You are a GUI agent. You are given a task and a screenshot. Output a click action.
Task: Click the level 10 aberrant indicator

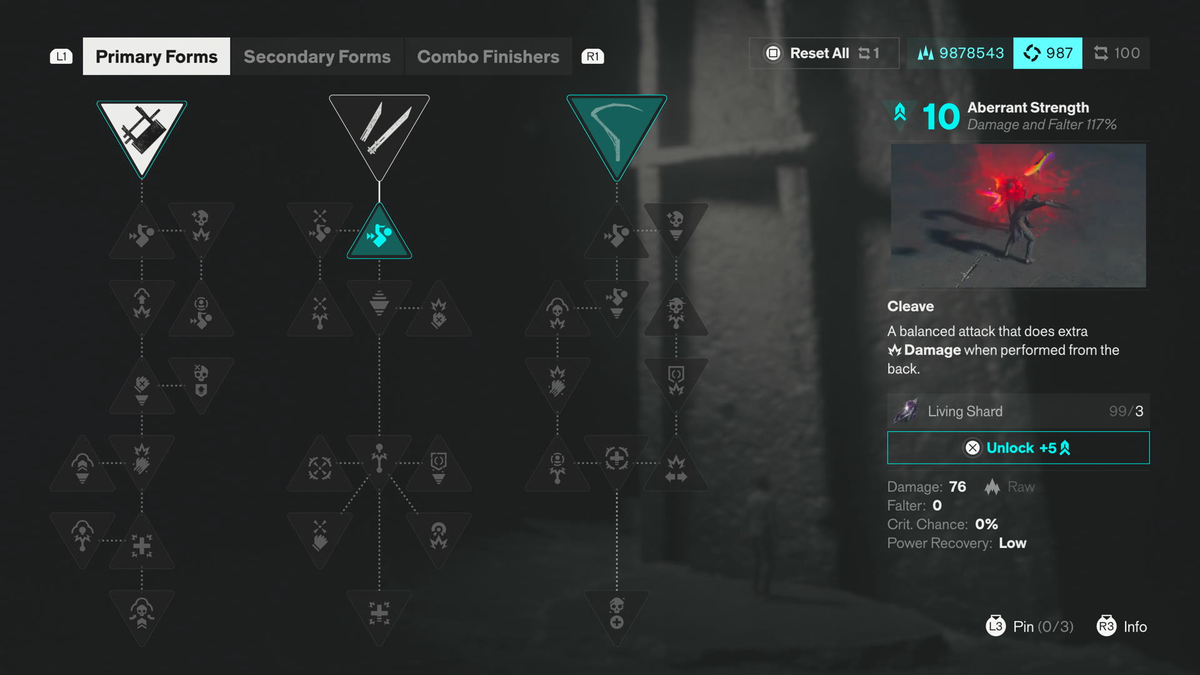(x=927, y=116)
